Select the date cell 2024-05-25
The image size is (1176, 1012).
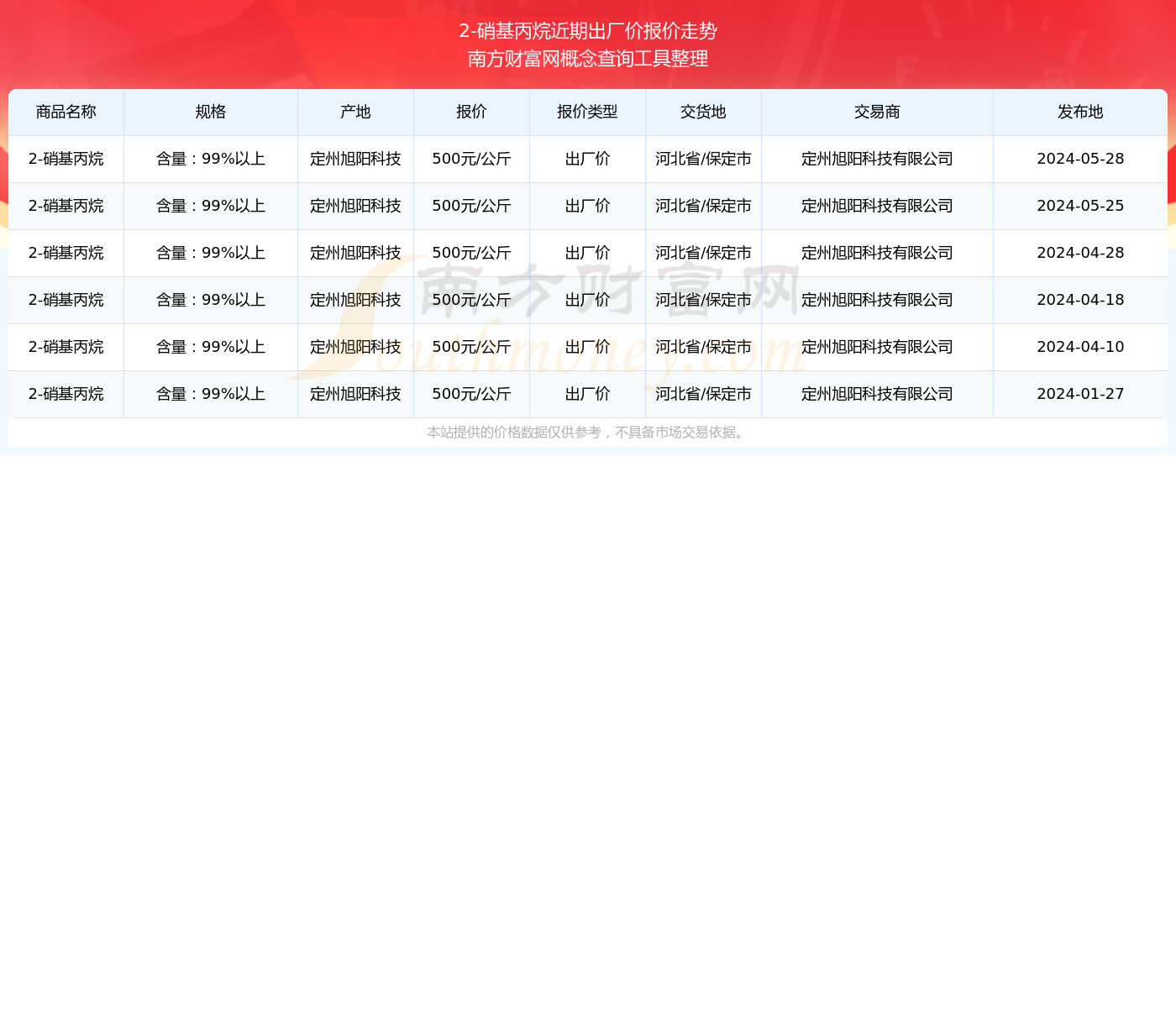tap(1080, 206)
